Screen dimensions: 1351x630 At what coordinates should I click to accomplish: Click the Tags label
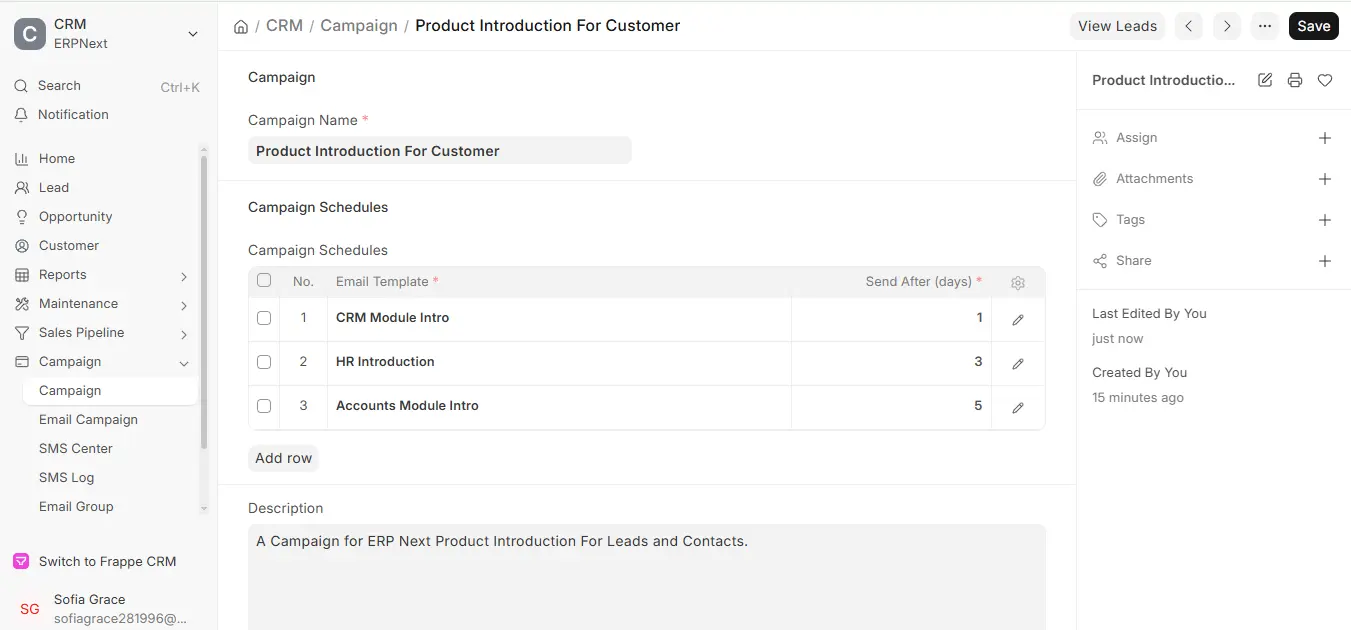[1130, 220]
